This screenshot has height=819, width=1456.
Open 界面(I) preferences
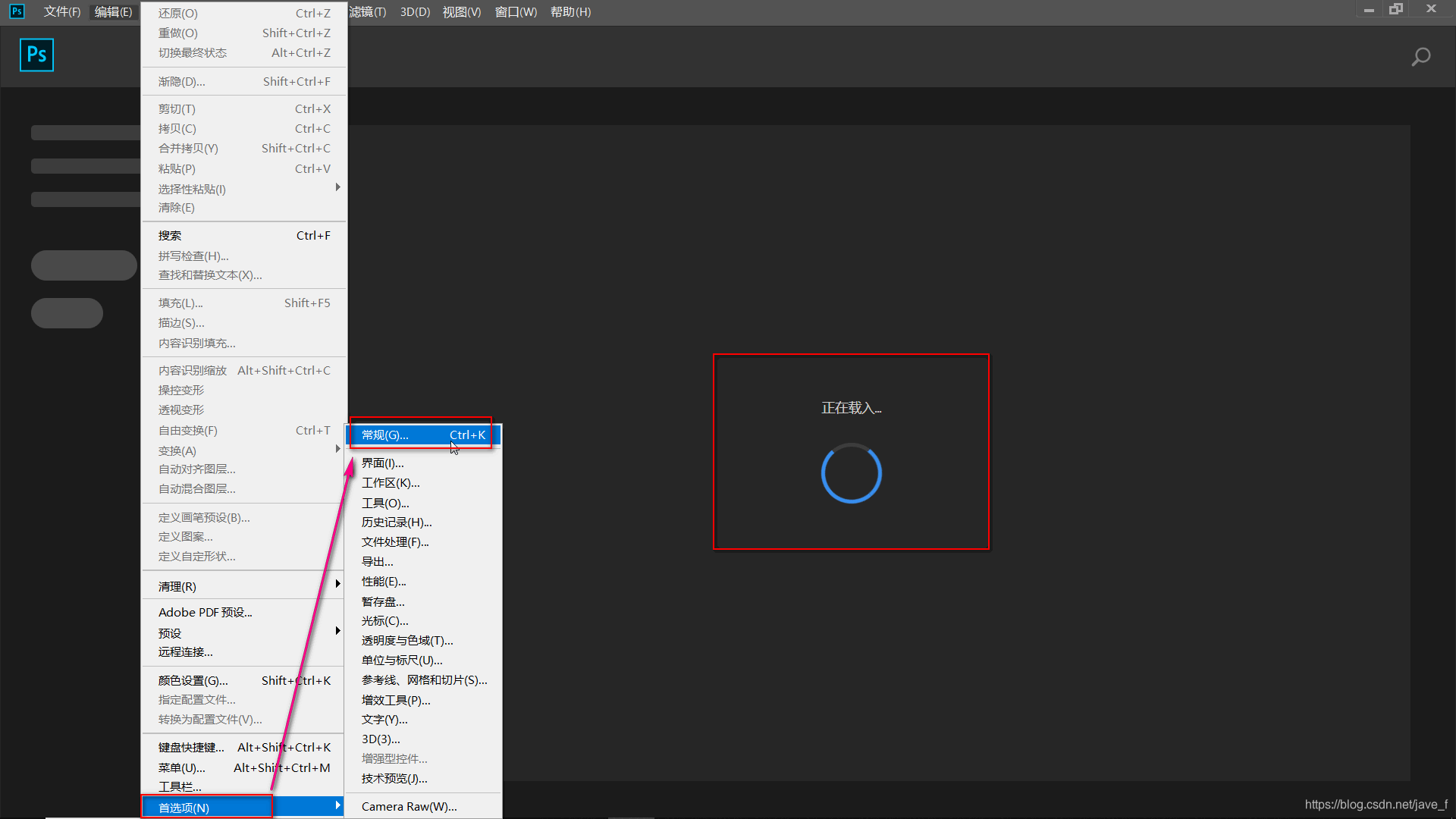tap(382, 463)
